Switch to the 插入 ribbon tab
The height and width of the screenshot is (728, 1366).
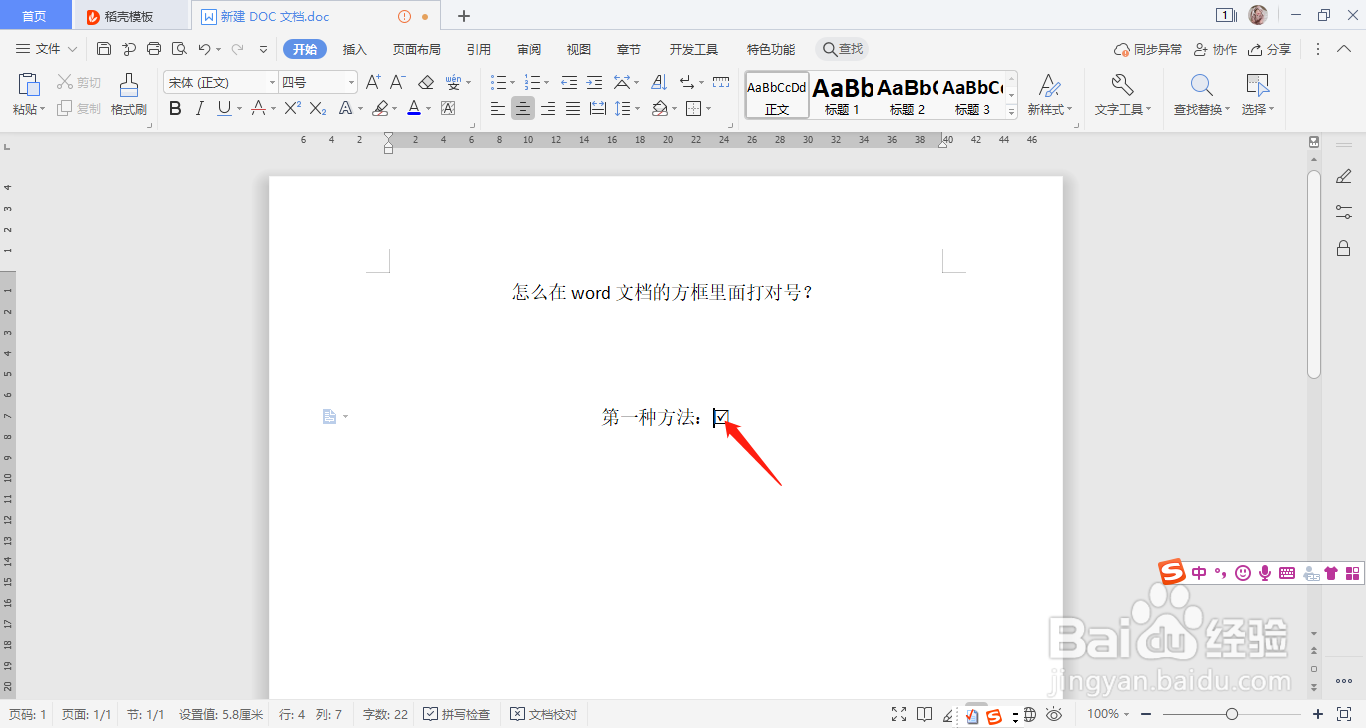[x=354, y=48]
